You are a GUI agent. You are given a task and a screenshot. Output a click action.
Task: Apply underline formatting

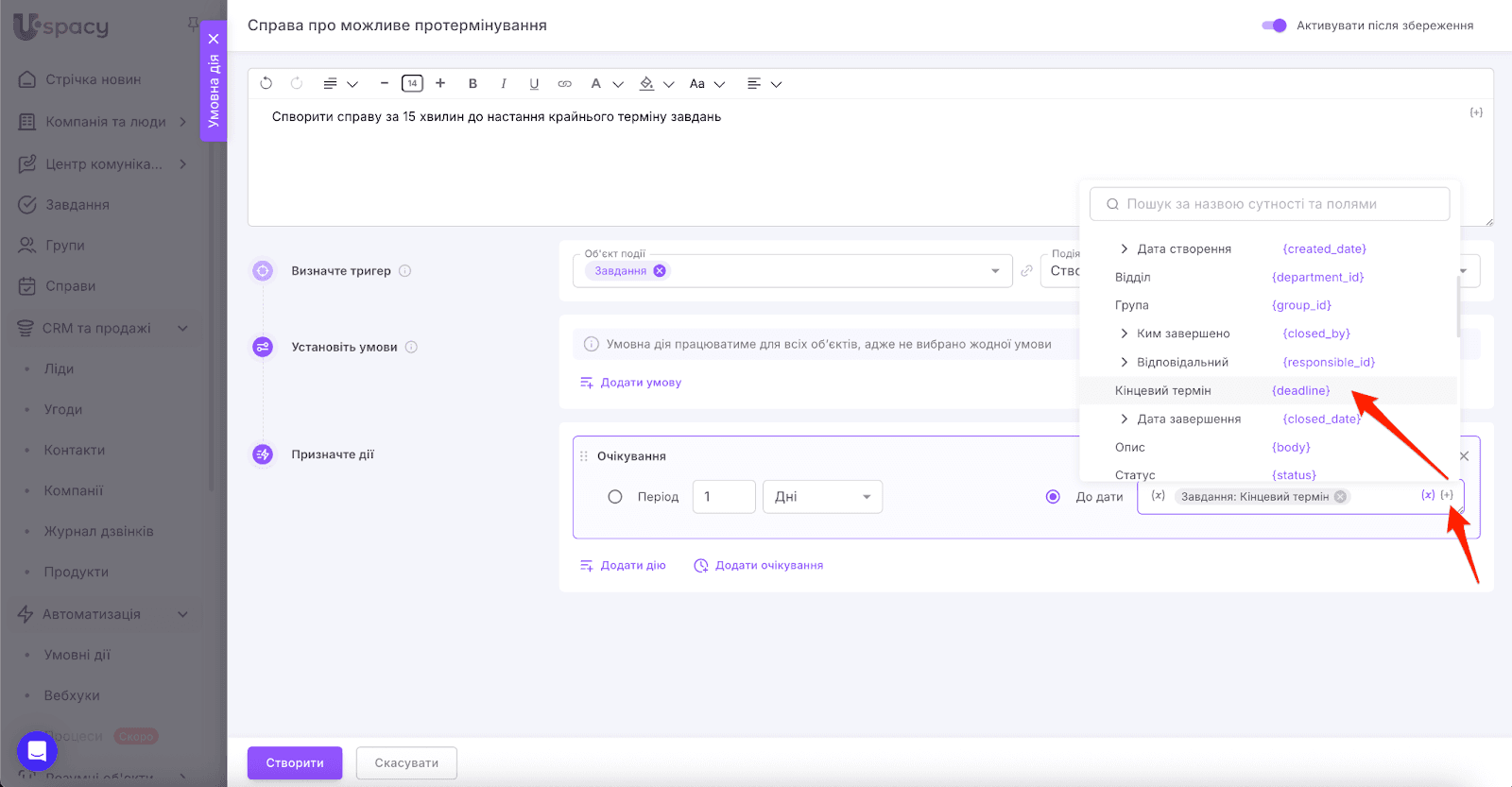[x=534, y=83]
